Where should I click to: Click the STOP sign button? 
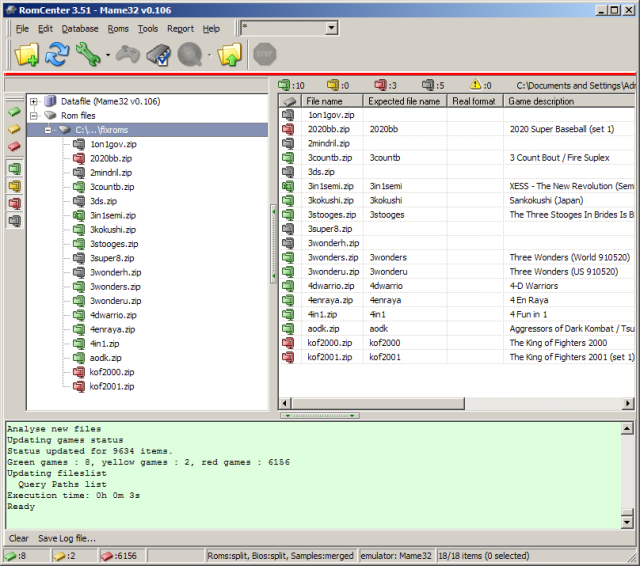coord(264,54)
